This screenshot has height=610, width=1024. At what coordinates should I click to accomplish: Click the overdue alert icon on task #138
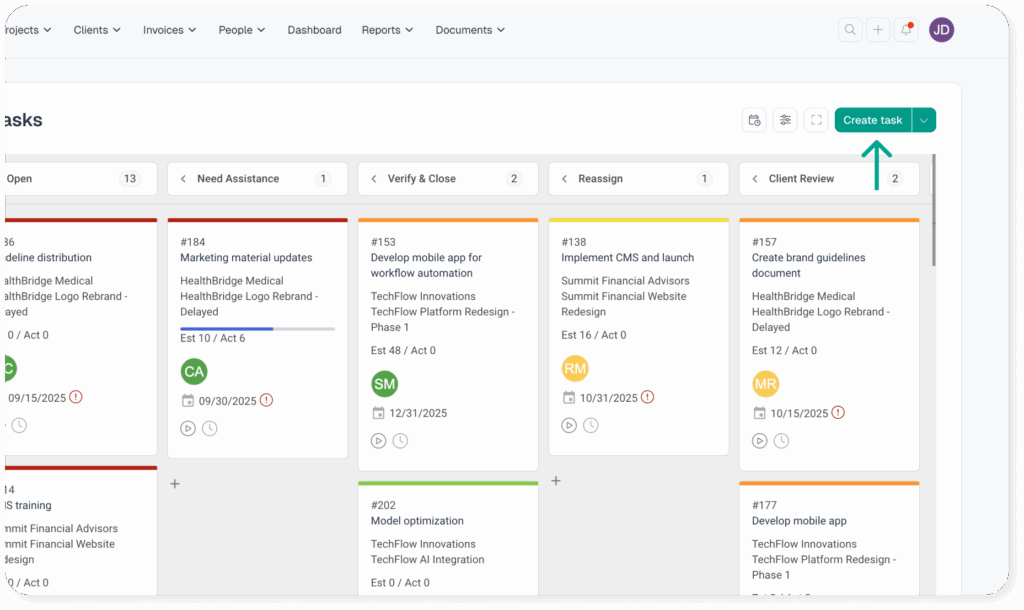[647, 397]
